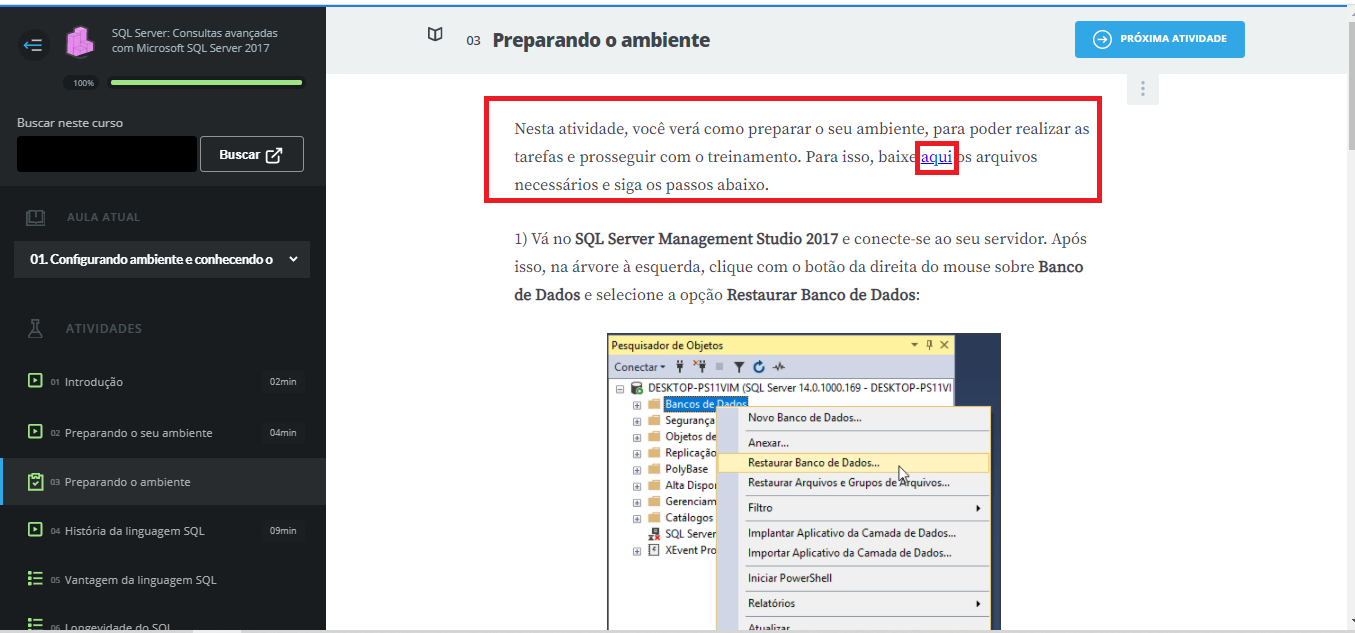The height and width of the screenshot is (633, 1355).
Task: Click the list icon for Vantagem da linguagem SQL
Action: (x=35, y=579)
